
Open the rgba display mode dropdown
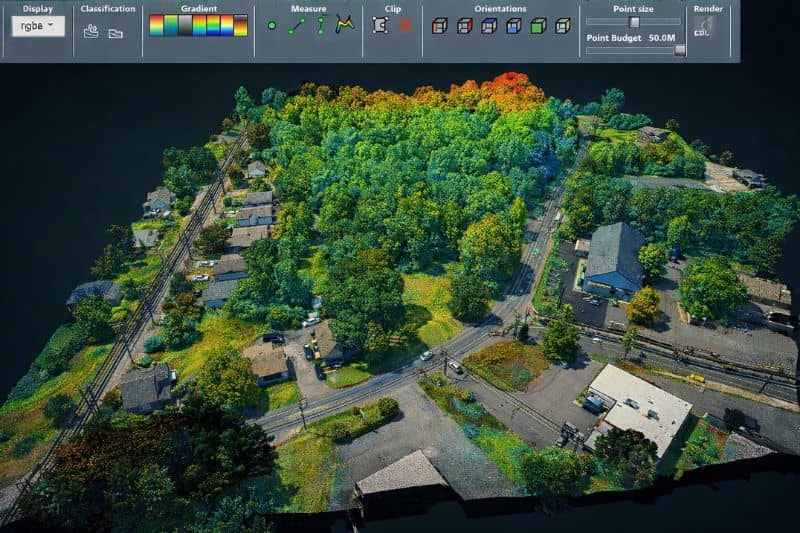[x=38, y=26]
